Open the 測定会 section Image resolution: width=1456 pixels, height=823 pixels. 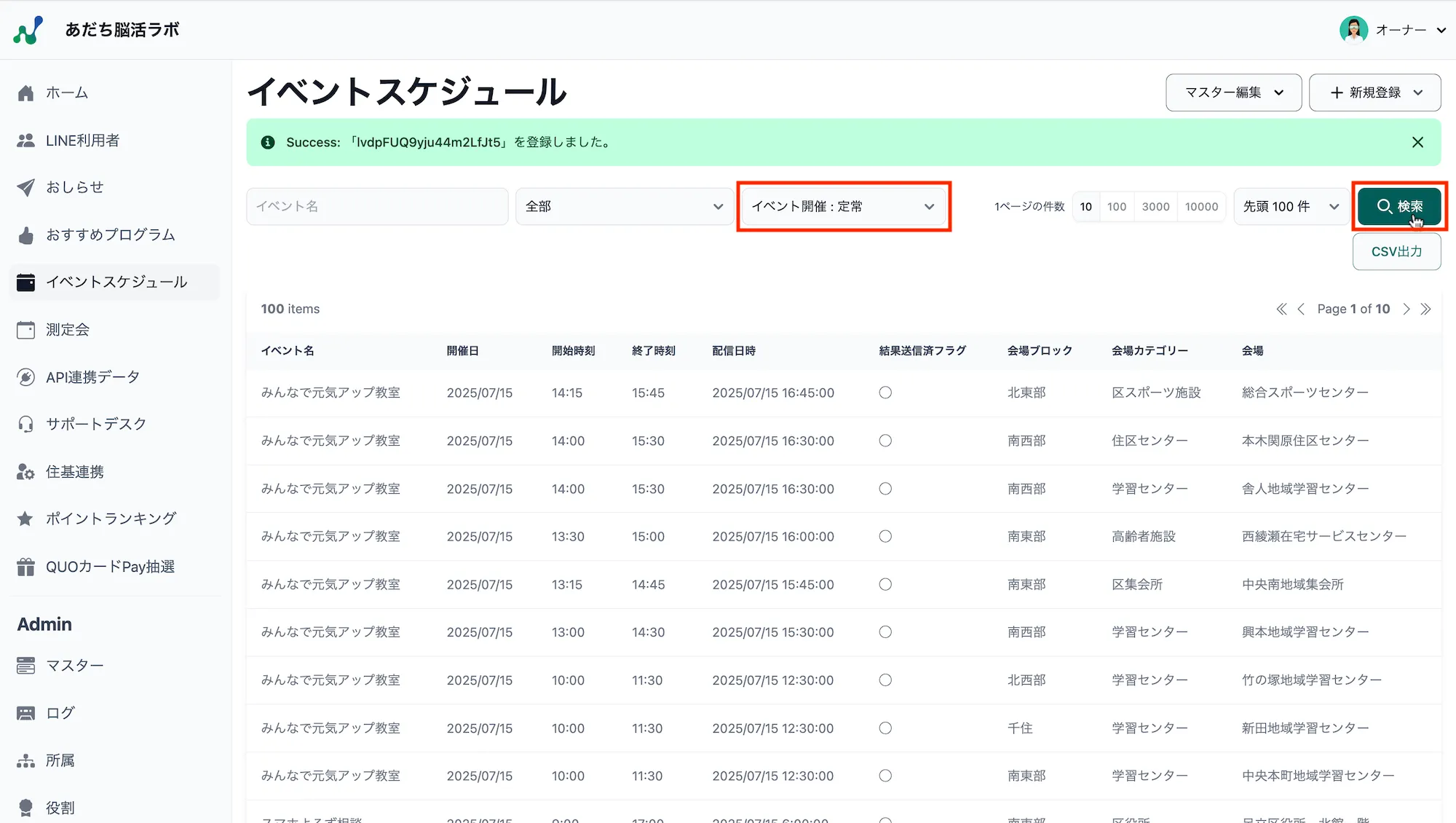(x=68, y=329)
